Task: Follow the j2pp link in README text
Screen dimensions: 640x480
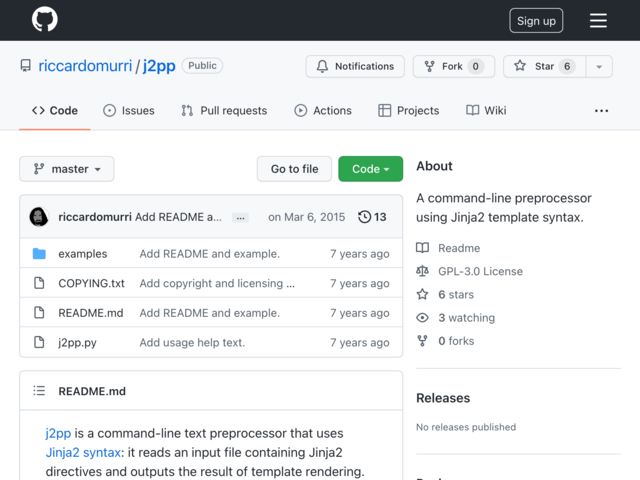Action: point(58,433)
